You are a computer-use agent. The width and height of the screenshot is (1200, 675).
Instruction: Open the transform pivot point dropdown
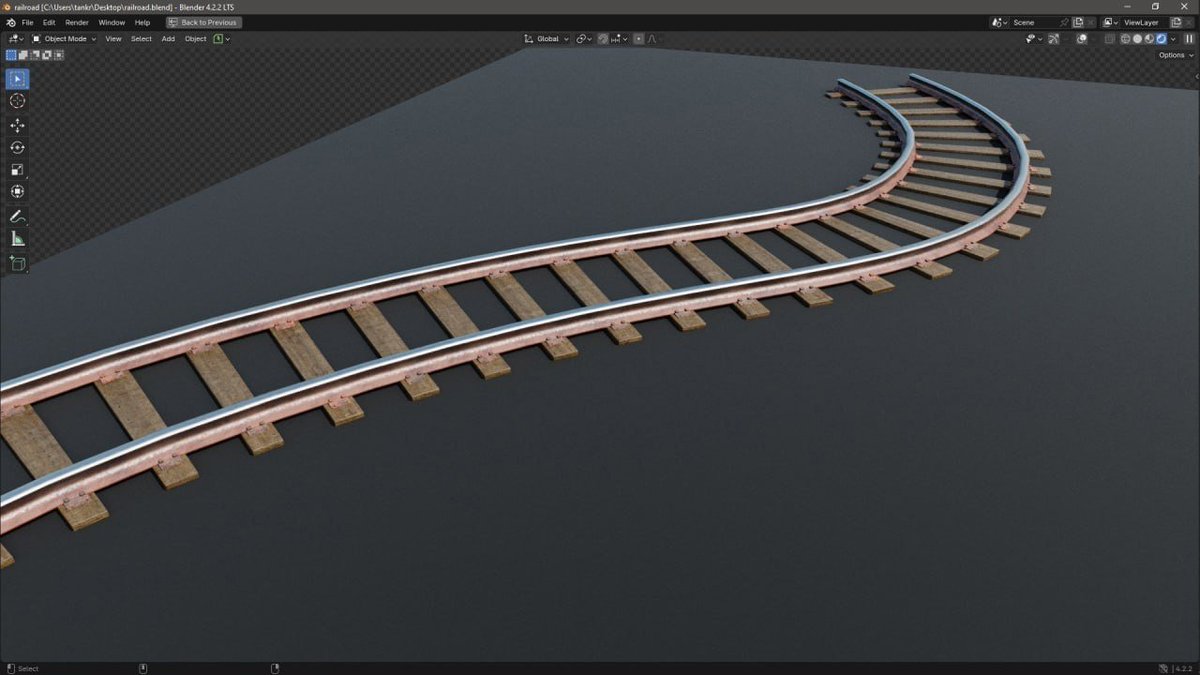(583, 38)
